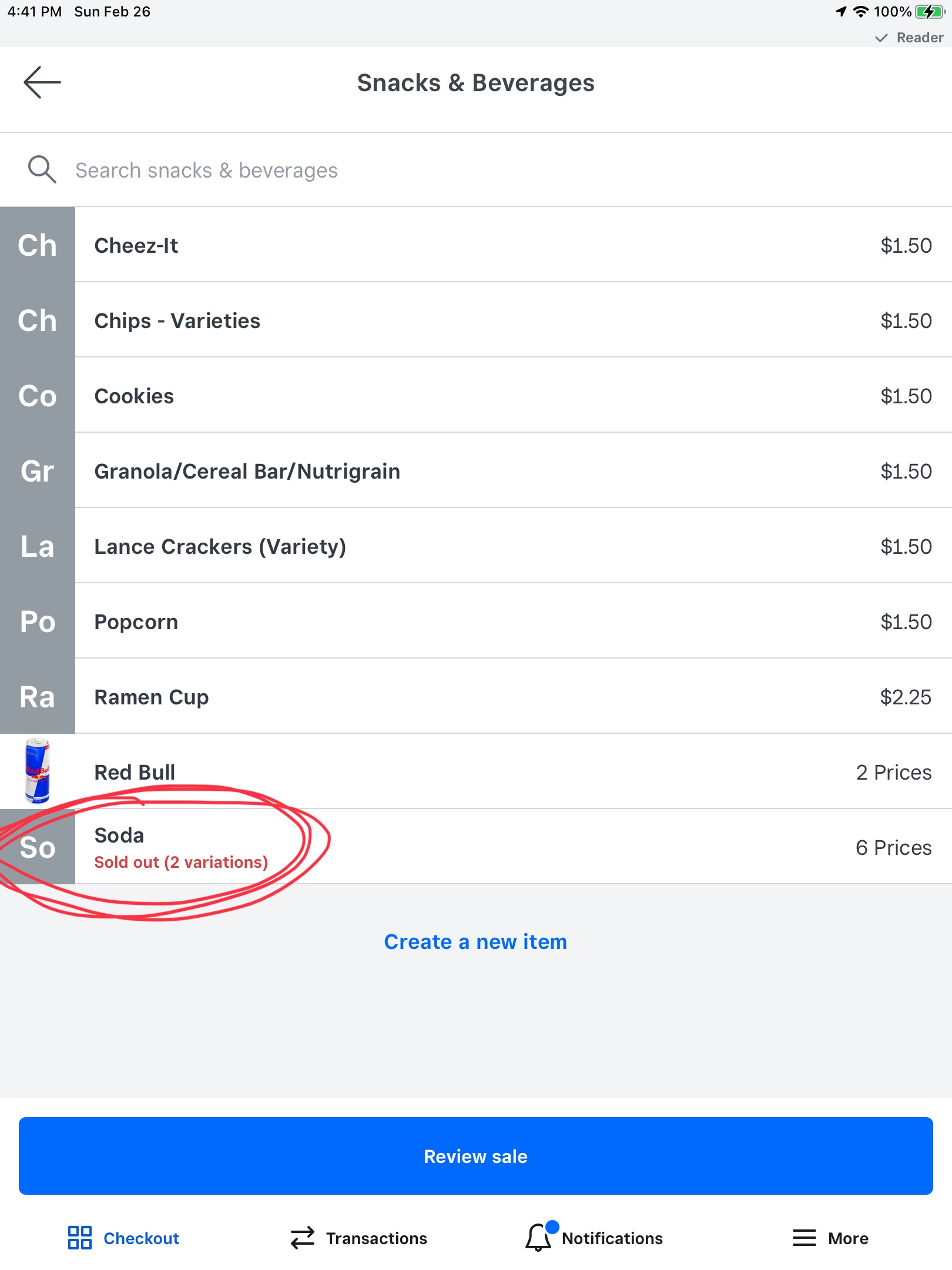This screenshot has width=952, height=1270.
Task: Tap the Notifications bell icon
Action: pos(539,1236)
